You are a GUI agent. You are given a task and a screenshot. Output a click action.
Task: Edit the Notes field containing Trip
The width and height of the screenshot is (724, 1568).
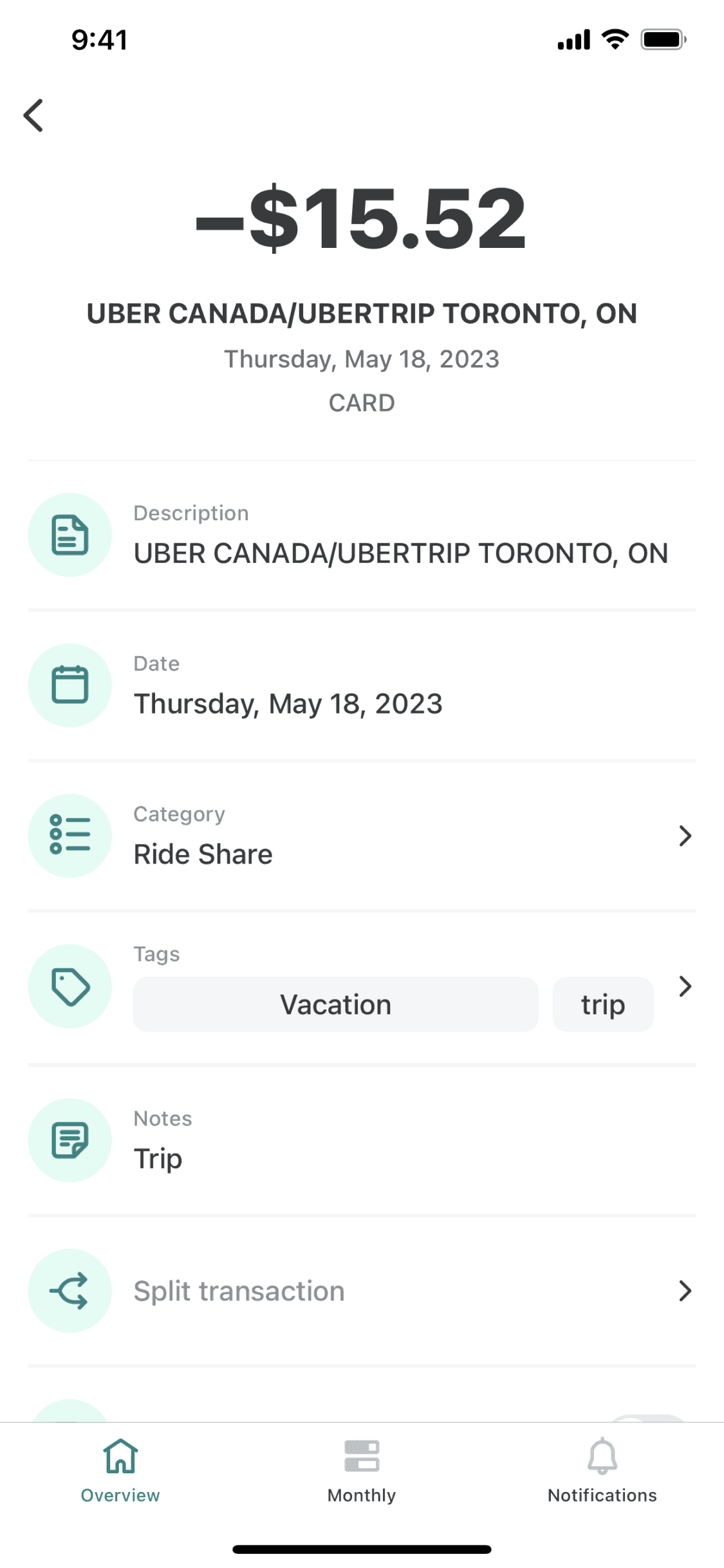pyautogui.click(x=158, y=1158)
